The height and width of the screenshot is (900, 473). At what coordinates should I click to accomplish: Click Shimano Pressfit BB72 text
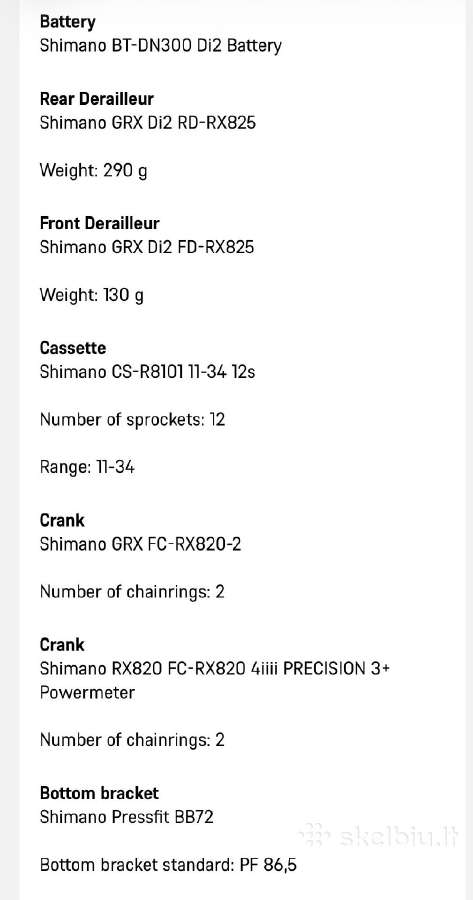coord(126,817)
